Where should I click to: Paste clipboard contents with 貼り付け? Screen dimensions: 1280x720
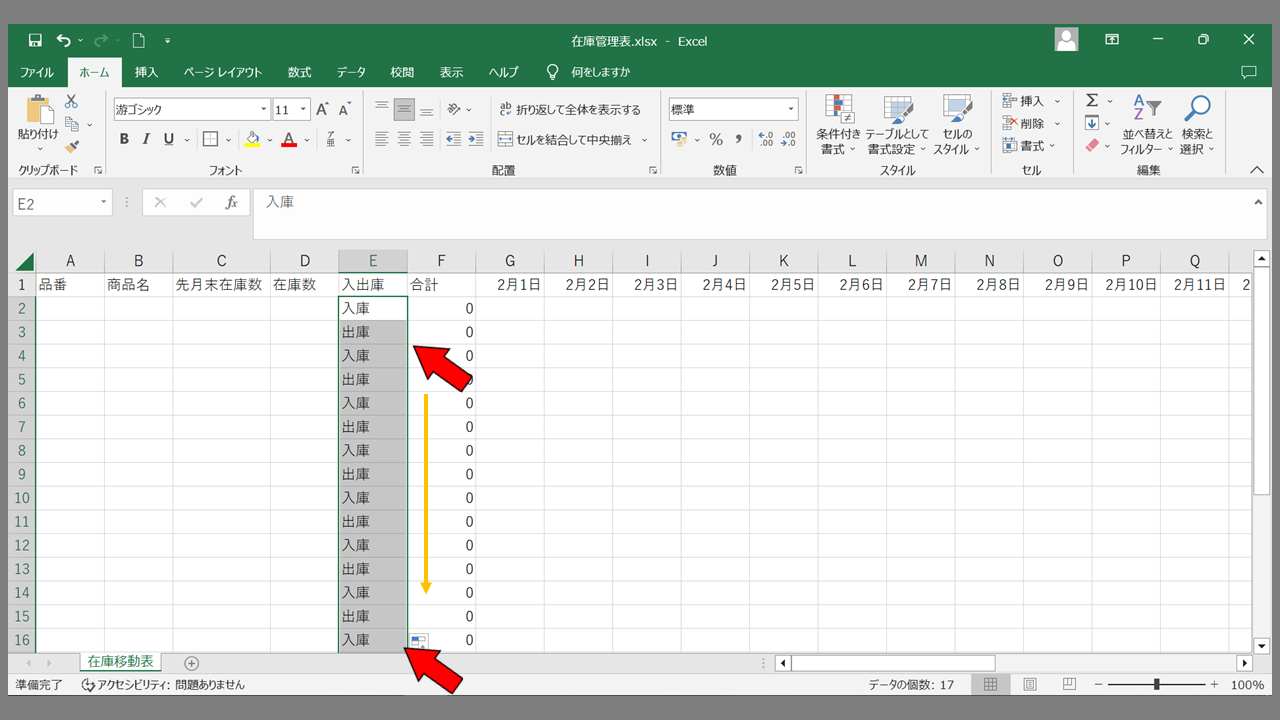pos(38,122)
